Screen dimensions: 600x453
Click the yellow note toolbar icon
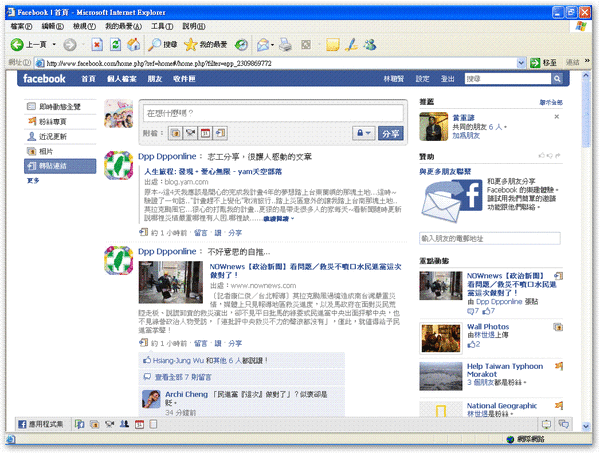tap(333, 45)
